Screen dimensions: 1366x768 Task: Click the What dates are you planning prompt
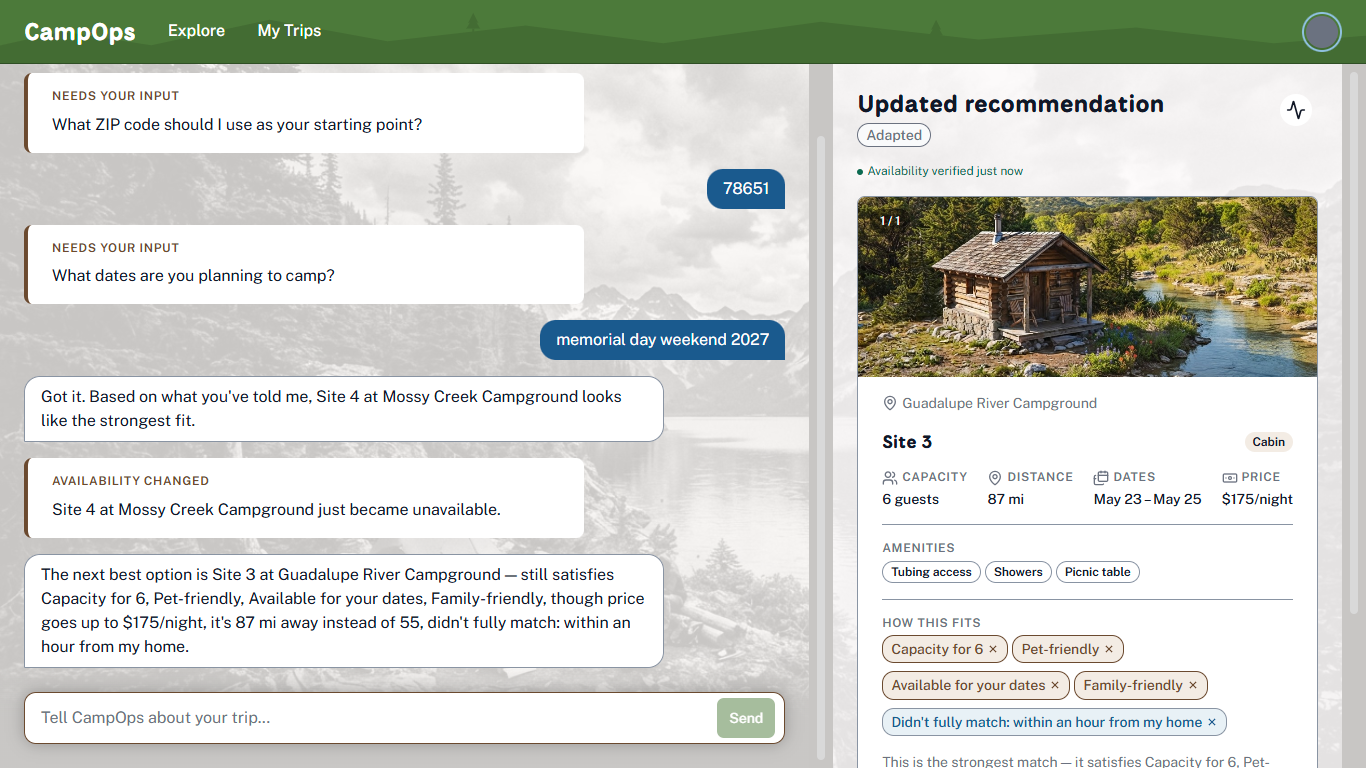tap(304, 264)
